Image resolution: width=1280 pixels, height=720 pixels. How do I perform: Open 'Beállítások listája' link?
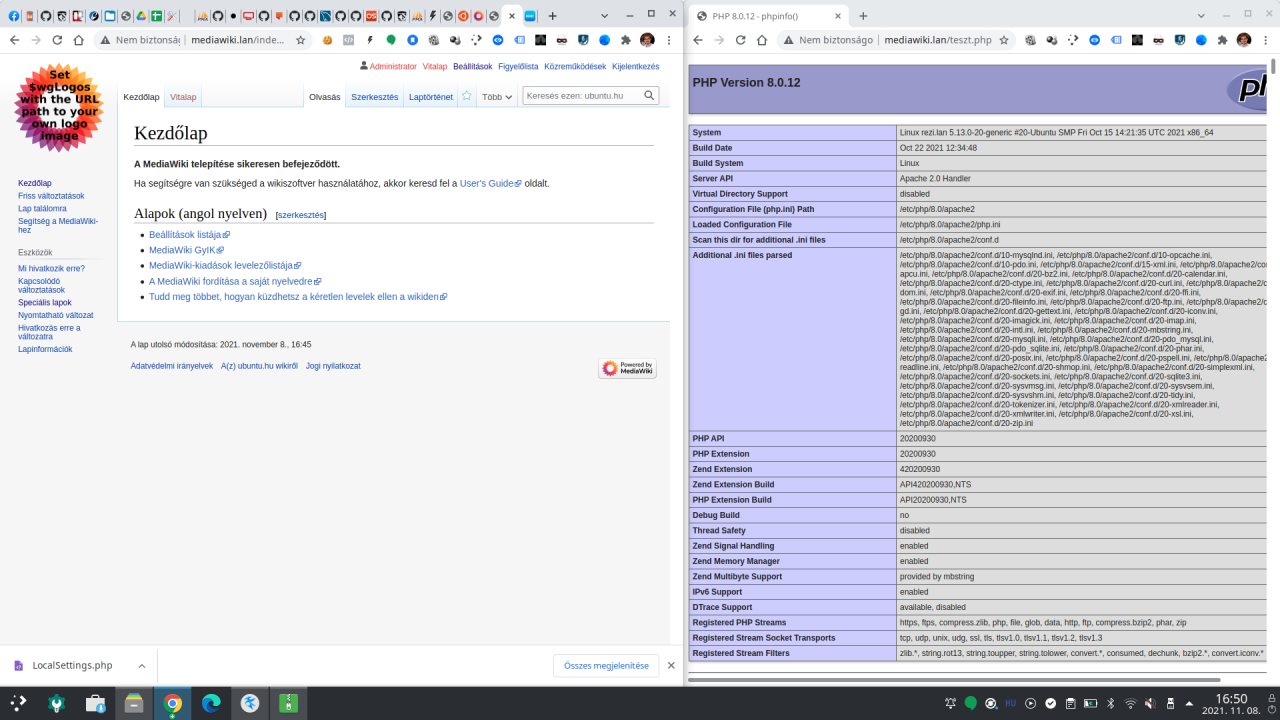point(189,235)
